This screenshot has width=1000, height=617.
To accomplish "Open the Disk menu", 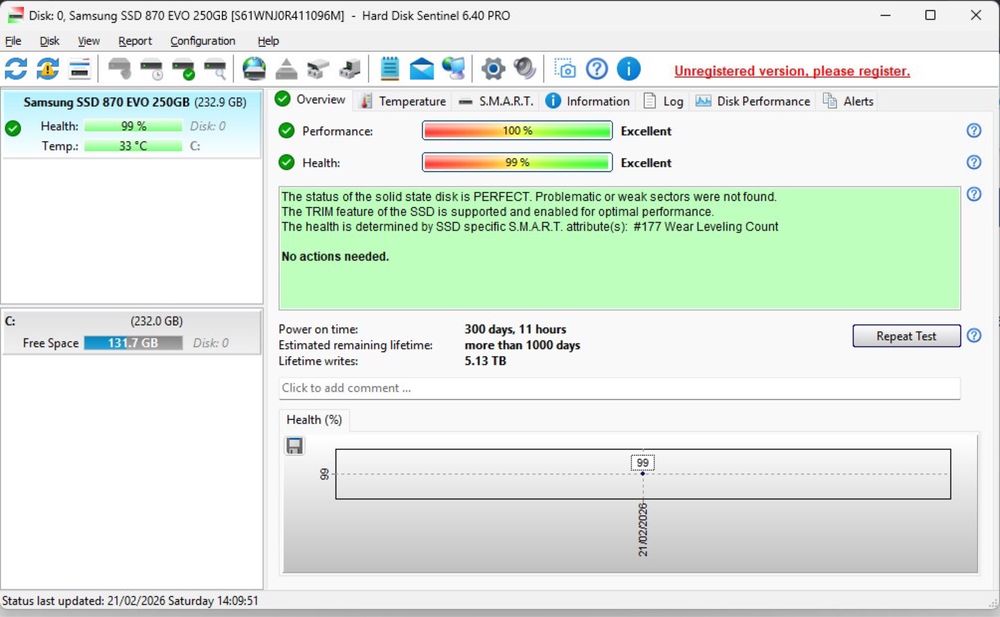I will tap(49, 41).
